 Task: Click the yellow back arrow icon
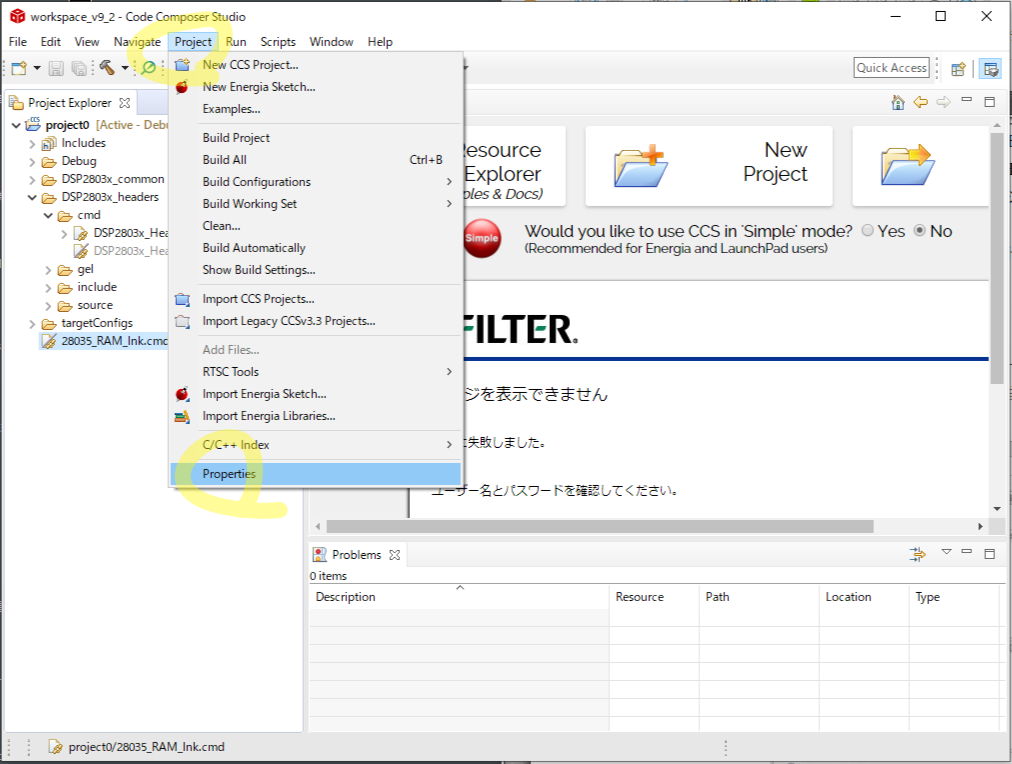pyautogui.click(x=920, y=102)
